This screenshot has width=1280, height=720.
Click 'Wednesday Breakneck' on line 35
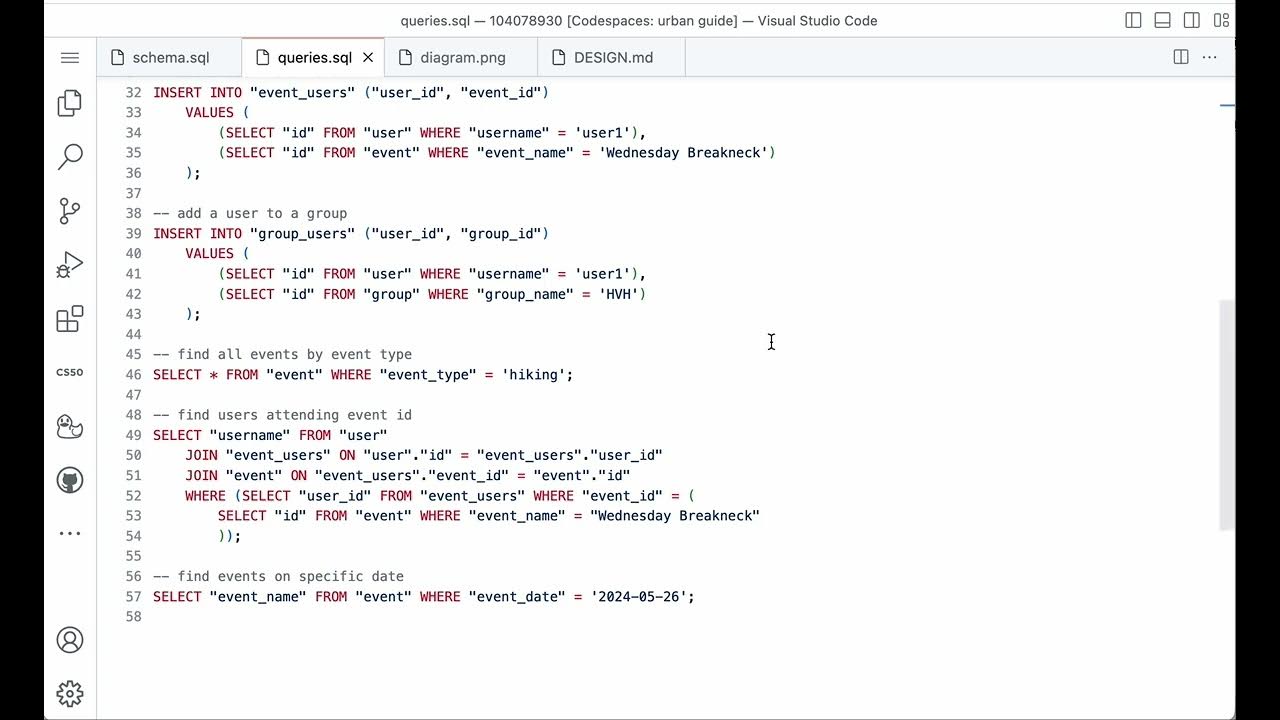[x=683, y=153]
